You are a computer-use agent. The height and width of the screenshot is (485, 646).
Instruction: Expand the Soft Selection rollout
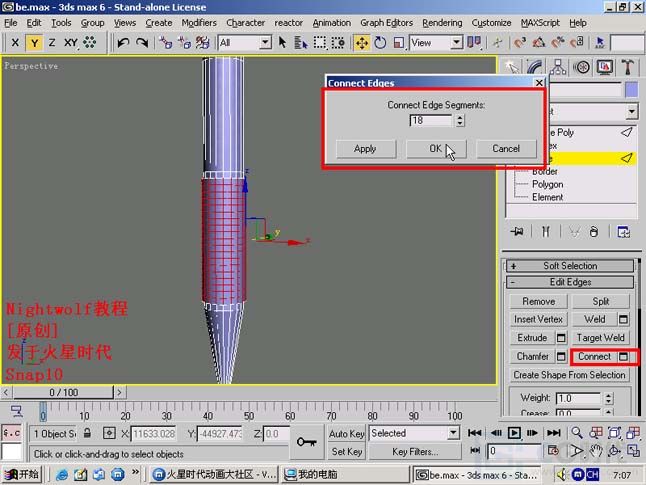point(570,266)
